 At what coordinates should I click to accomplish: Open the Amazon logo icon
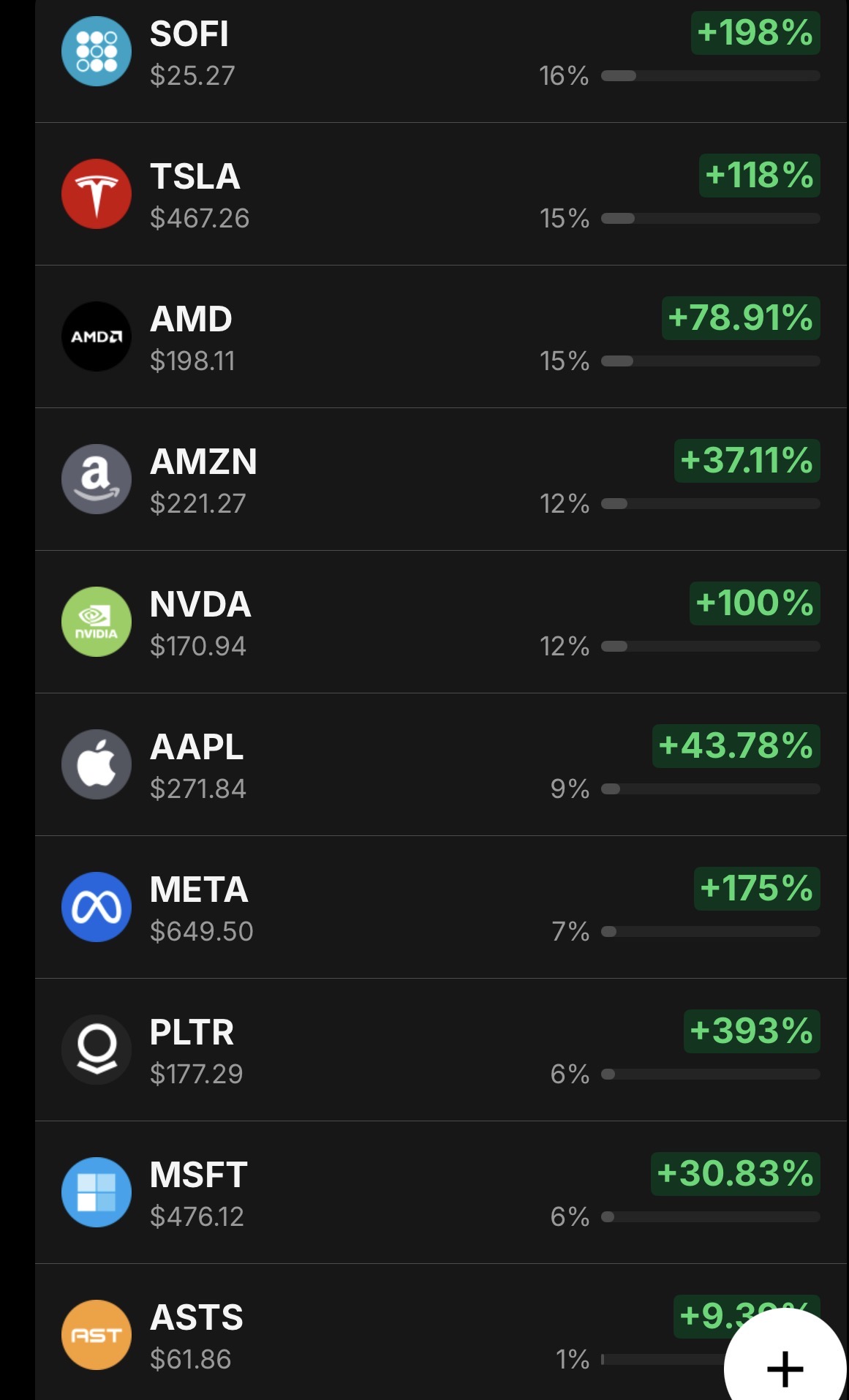pyautogui.click(x=97, y=479)
